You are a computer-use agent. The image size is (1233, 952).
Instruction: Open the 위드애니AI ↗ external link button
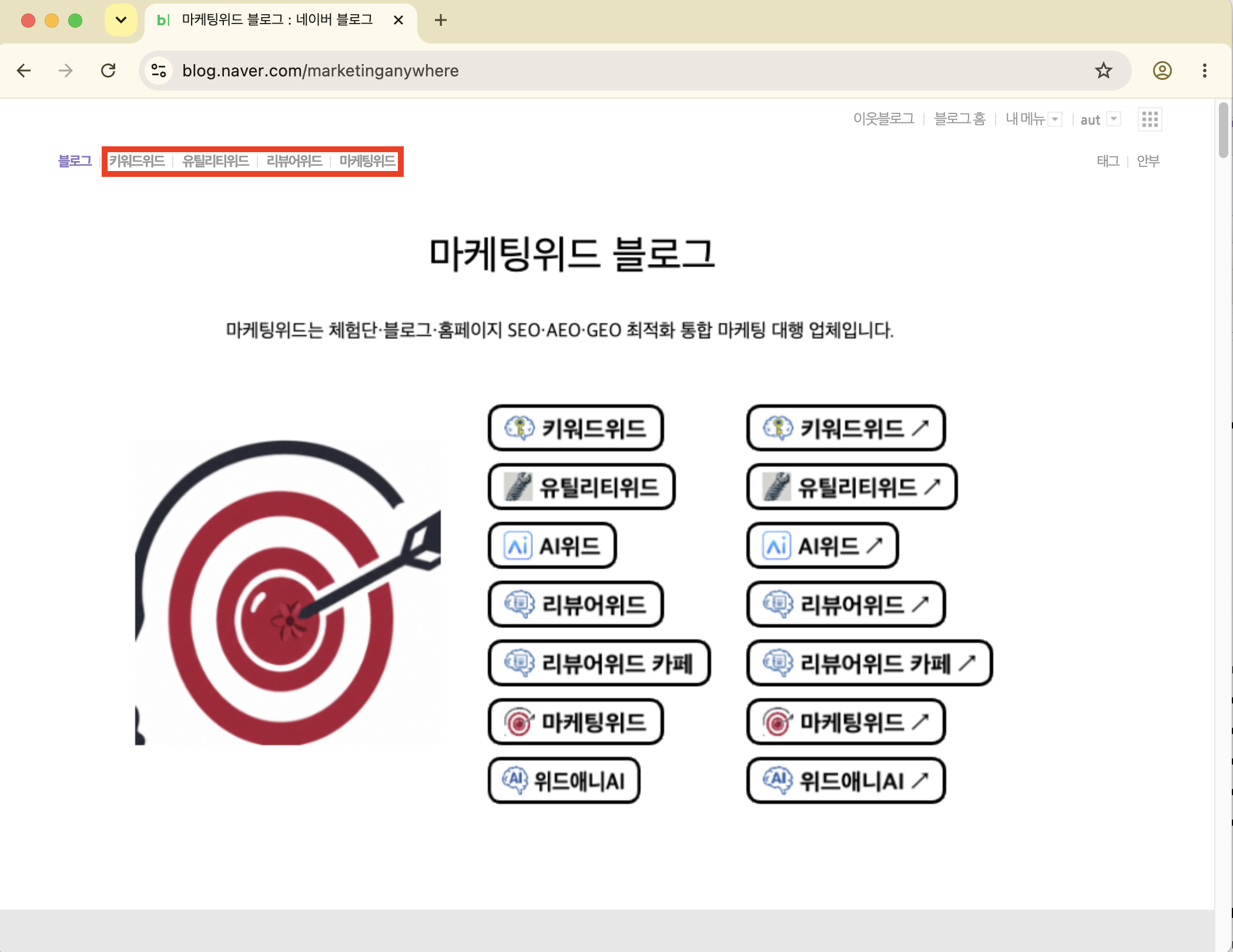[846, 780]
